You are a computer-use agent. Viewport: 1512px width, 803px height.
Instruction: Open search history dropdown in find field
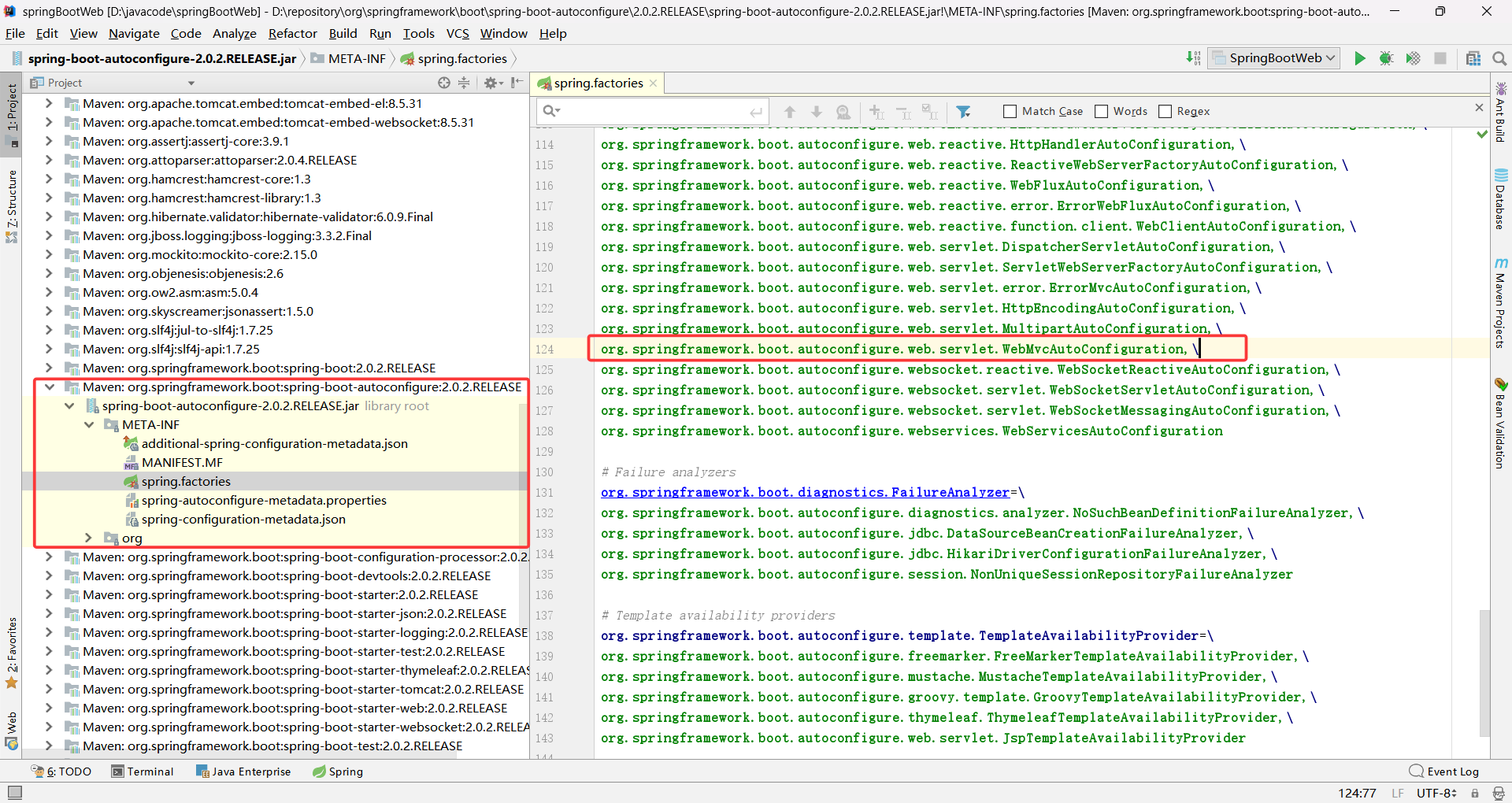tap(551, 111)
